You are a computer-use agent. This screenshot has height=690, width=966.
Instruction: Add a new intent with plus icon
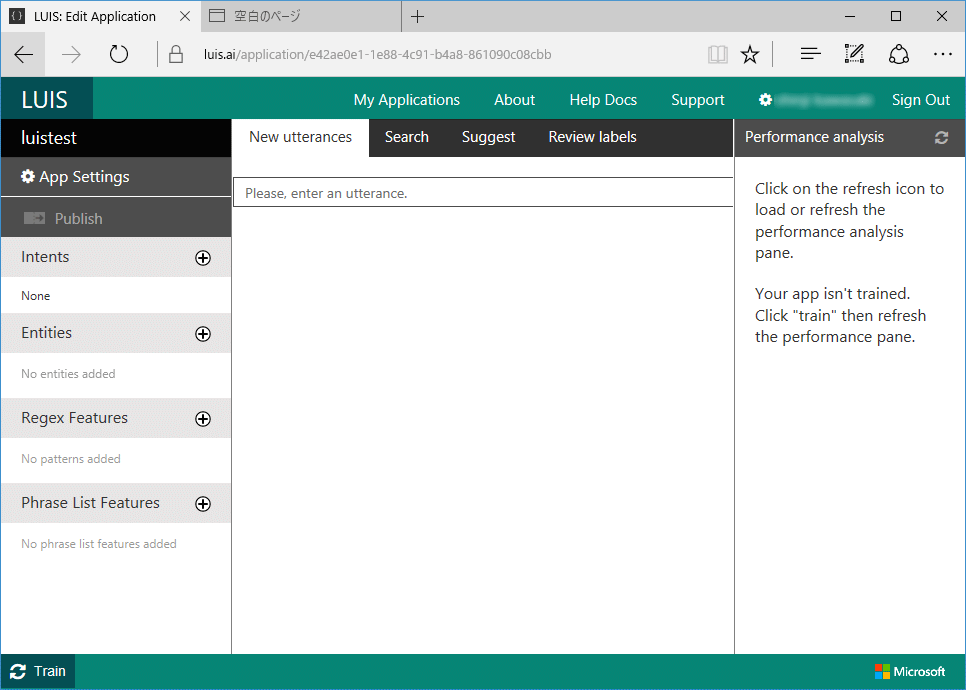[203, 258]
